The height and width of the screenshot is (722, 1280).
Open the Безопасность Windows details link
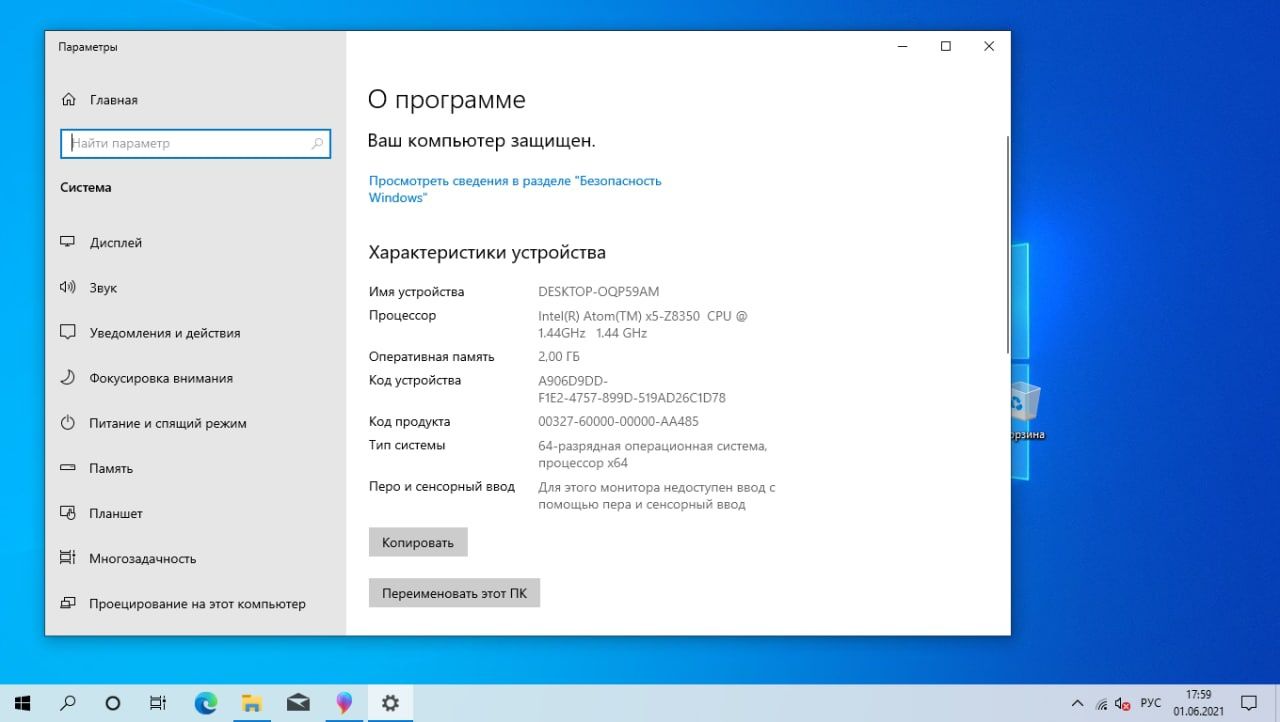pyautogui.click(x=515, y=189)
